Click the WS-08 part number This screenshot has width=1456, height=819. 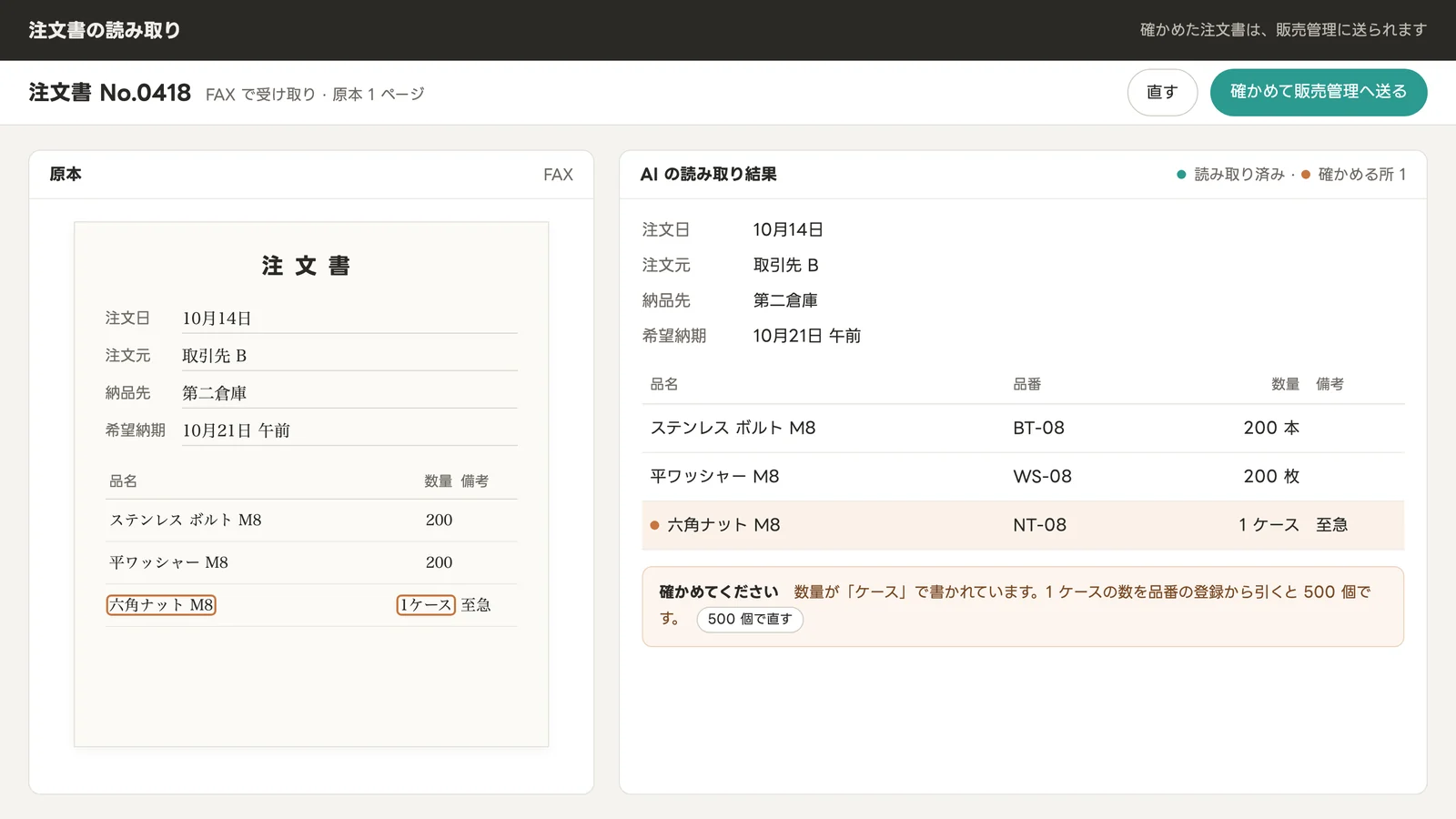tap(1042, 476)
